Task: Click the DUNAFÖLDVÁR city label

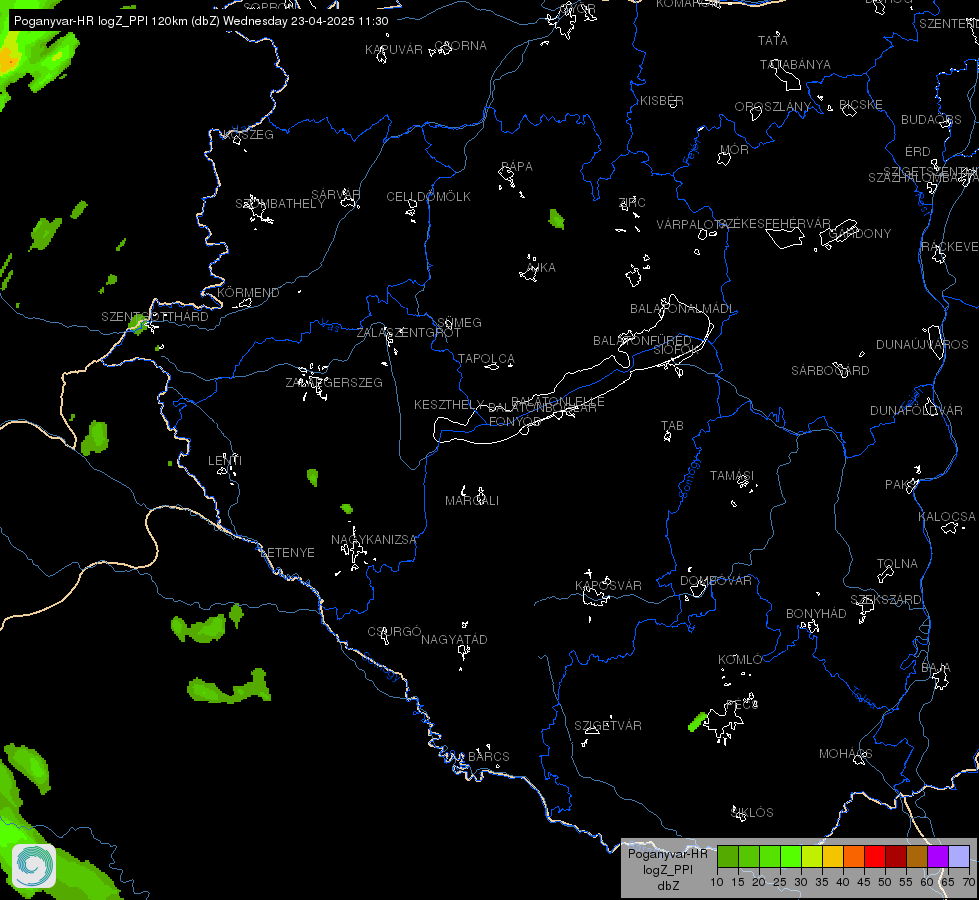Action: pos(917,411)
